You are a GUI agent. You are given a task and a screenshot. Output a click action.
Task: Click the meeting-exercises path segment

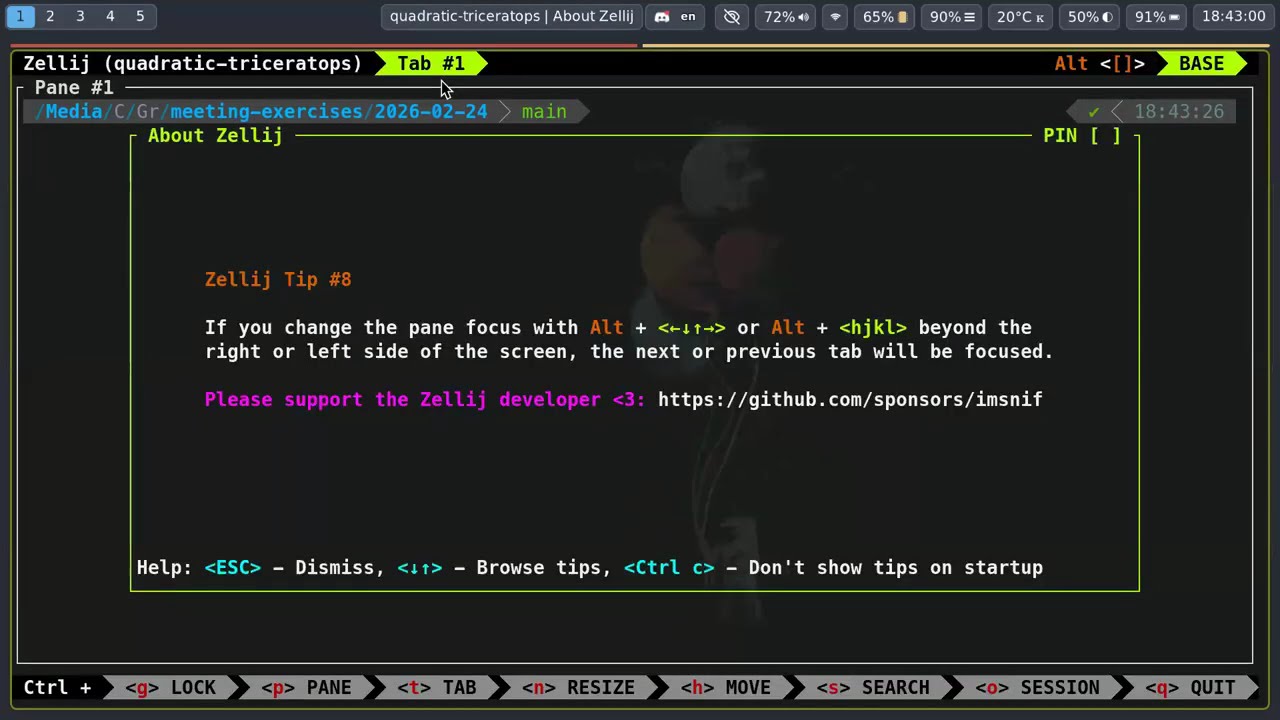pos(266,111)
